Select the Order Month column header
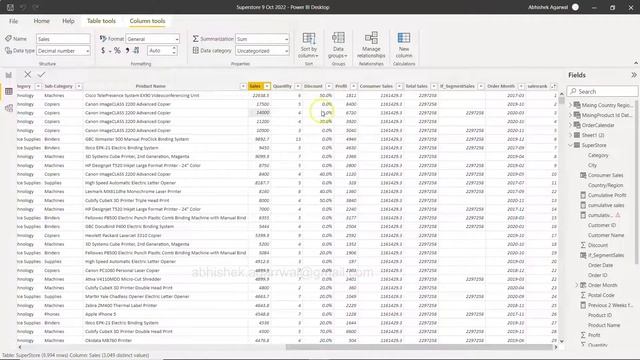This screenshot has width=640, height=360. [501, 86]
